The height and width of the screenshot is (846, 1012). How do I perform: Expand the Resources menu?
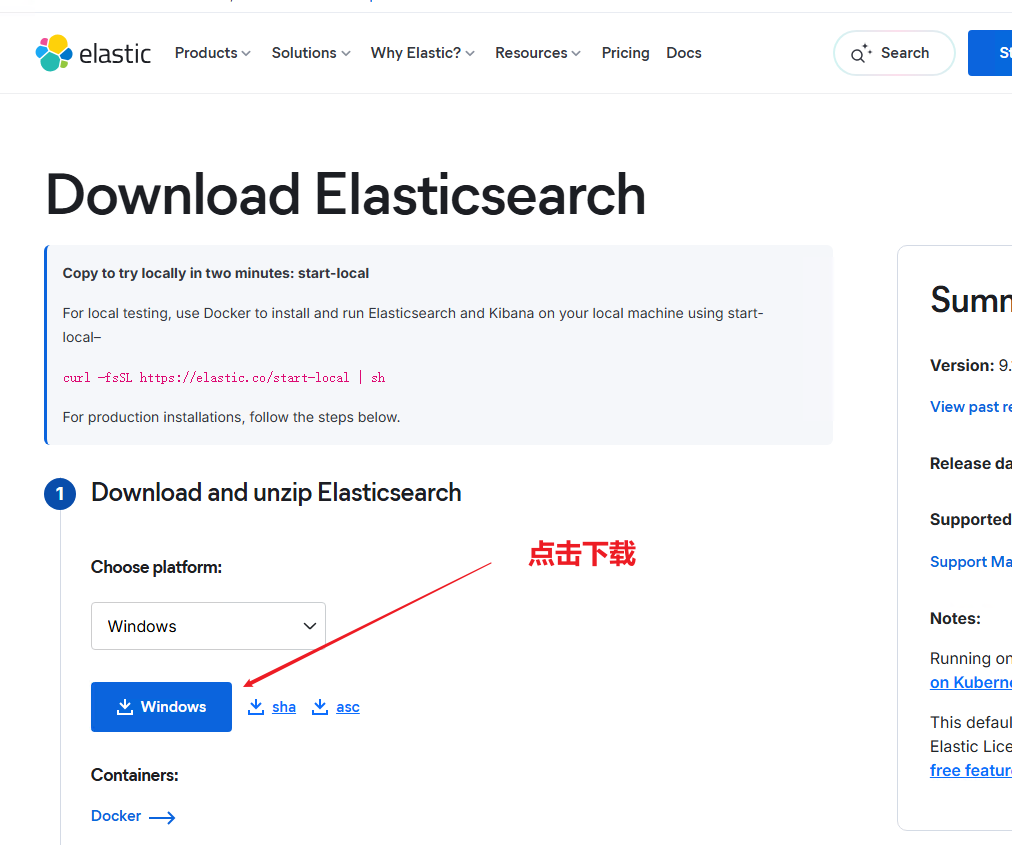pos(538,53)
